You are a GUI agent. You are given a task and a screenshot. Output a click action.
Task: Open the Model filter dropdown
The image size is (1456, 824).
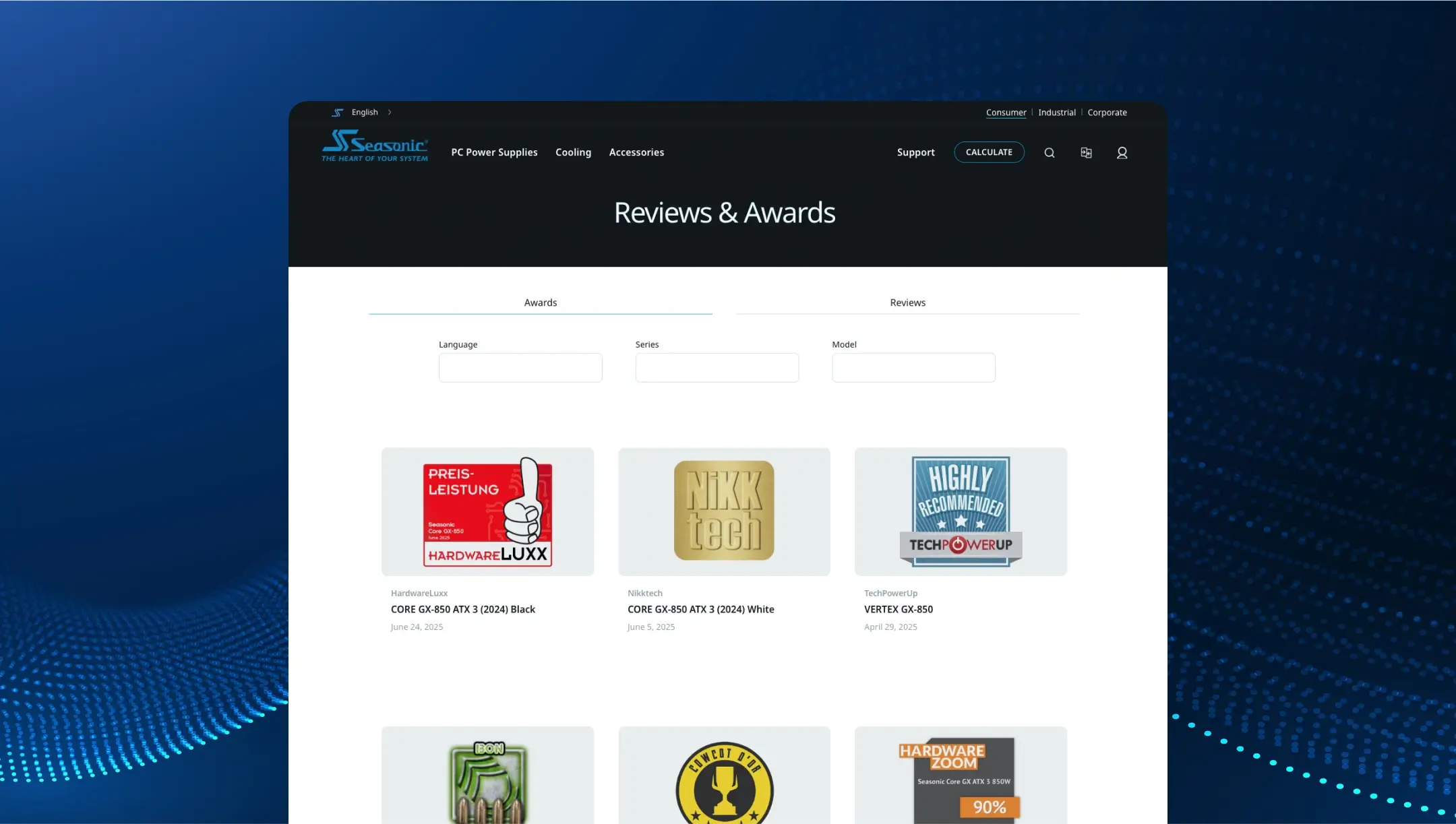coord(913,368)
